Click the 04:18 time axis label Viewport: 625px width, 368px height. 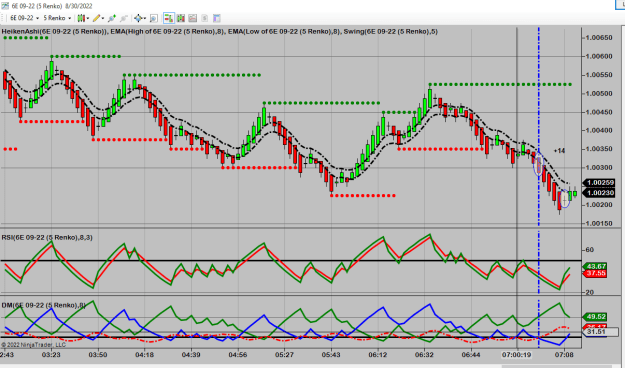click(144, 354)
